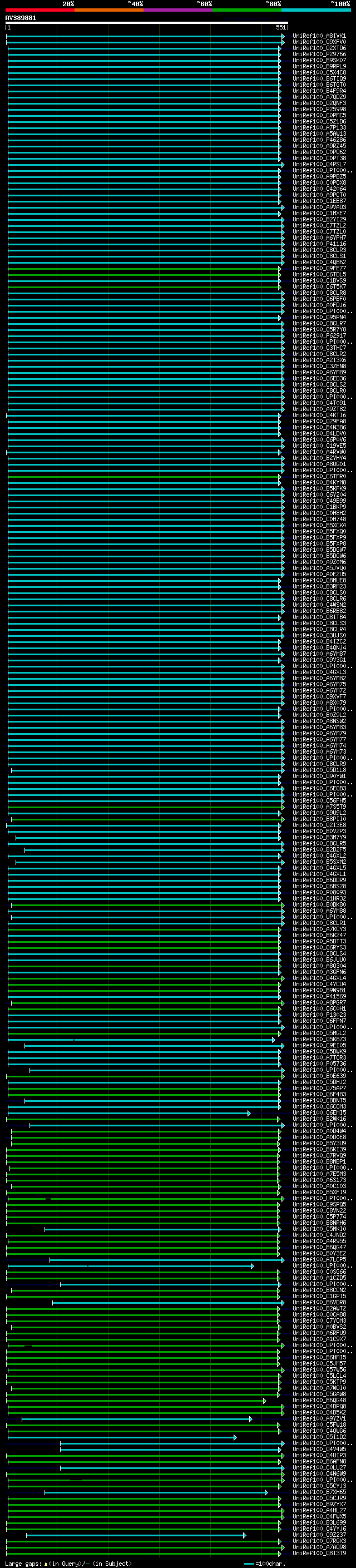
Task: Open hit UniRef100_P29766
Action: [319, 55]
